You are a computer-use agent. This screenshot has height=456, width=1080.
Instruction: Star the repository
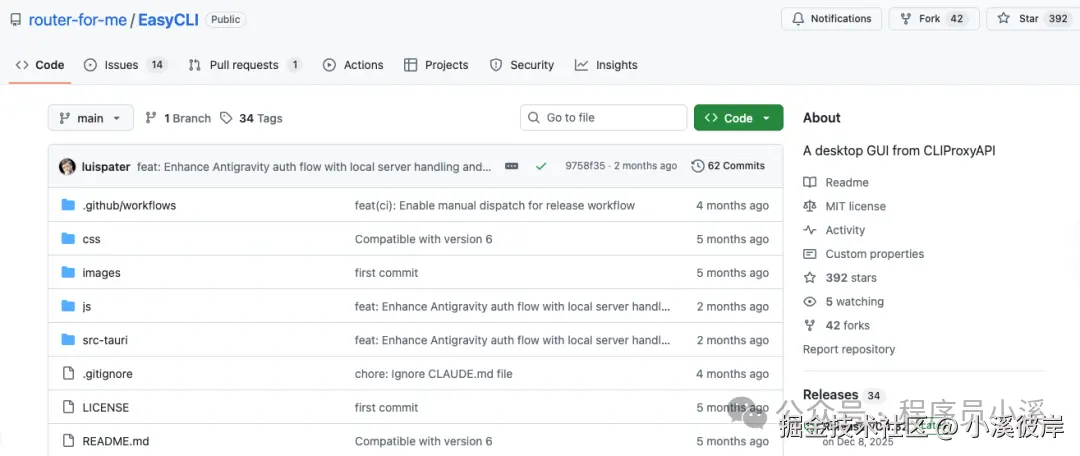pyautogui.click(x=1033, y=19)
